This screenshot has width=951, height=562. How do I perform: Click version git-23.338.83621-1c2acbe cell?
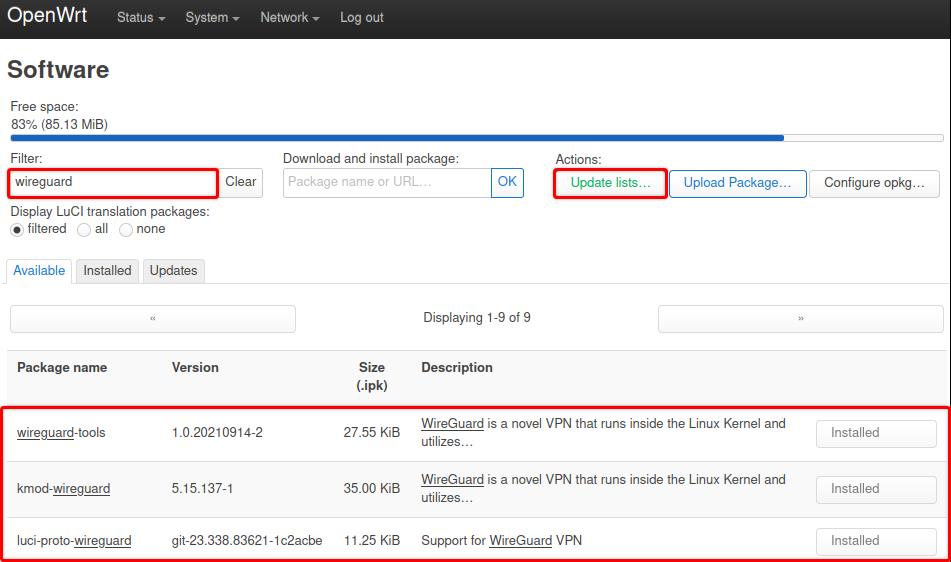coord(247,541)
